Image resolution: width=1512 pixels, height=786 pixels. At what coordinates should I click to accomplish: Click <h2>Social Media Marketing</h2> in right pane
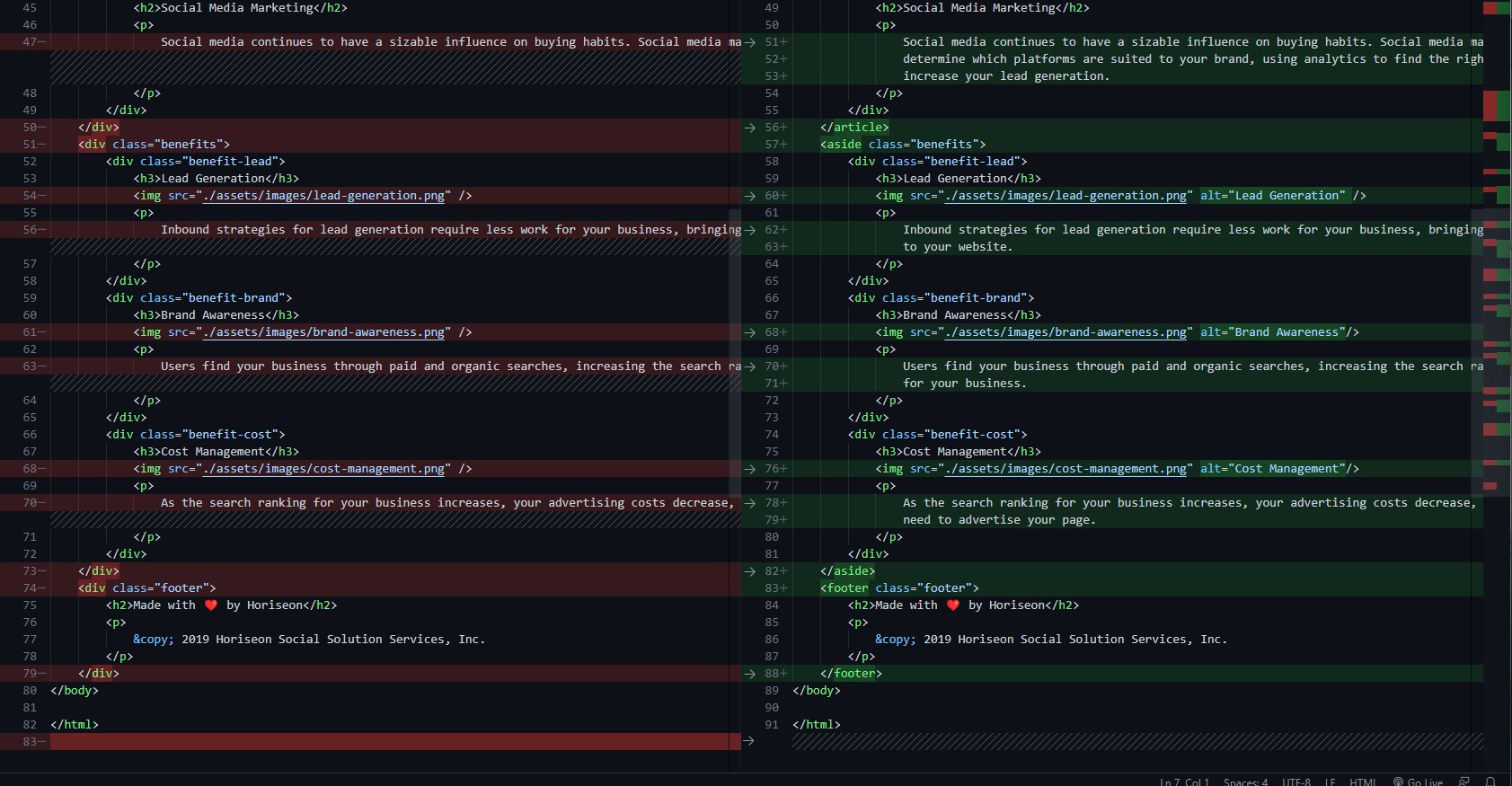click(982, 8)
